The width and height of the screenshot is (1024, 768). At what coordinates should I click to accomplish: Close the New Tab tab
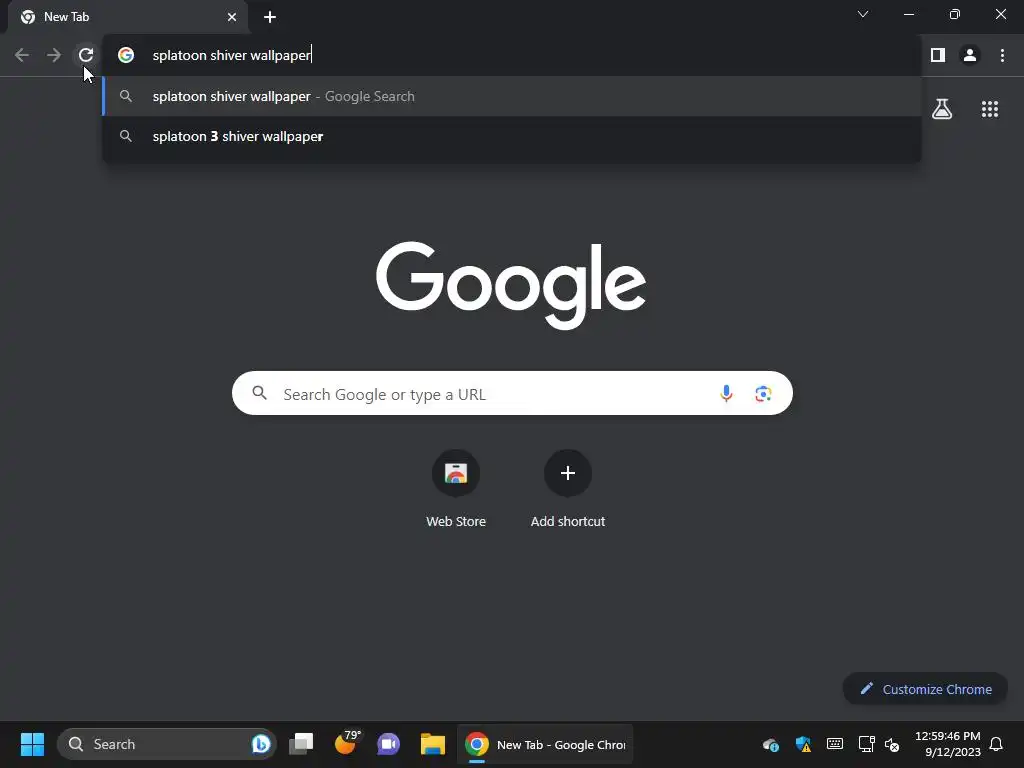coord(232,17)
